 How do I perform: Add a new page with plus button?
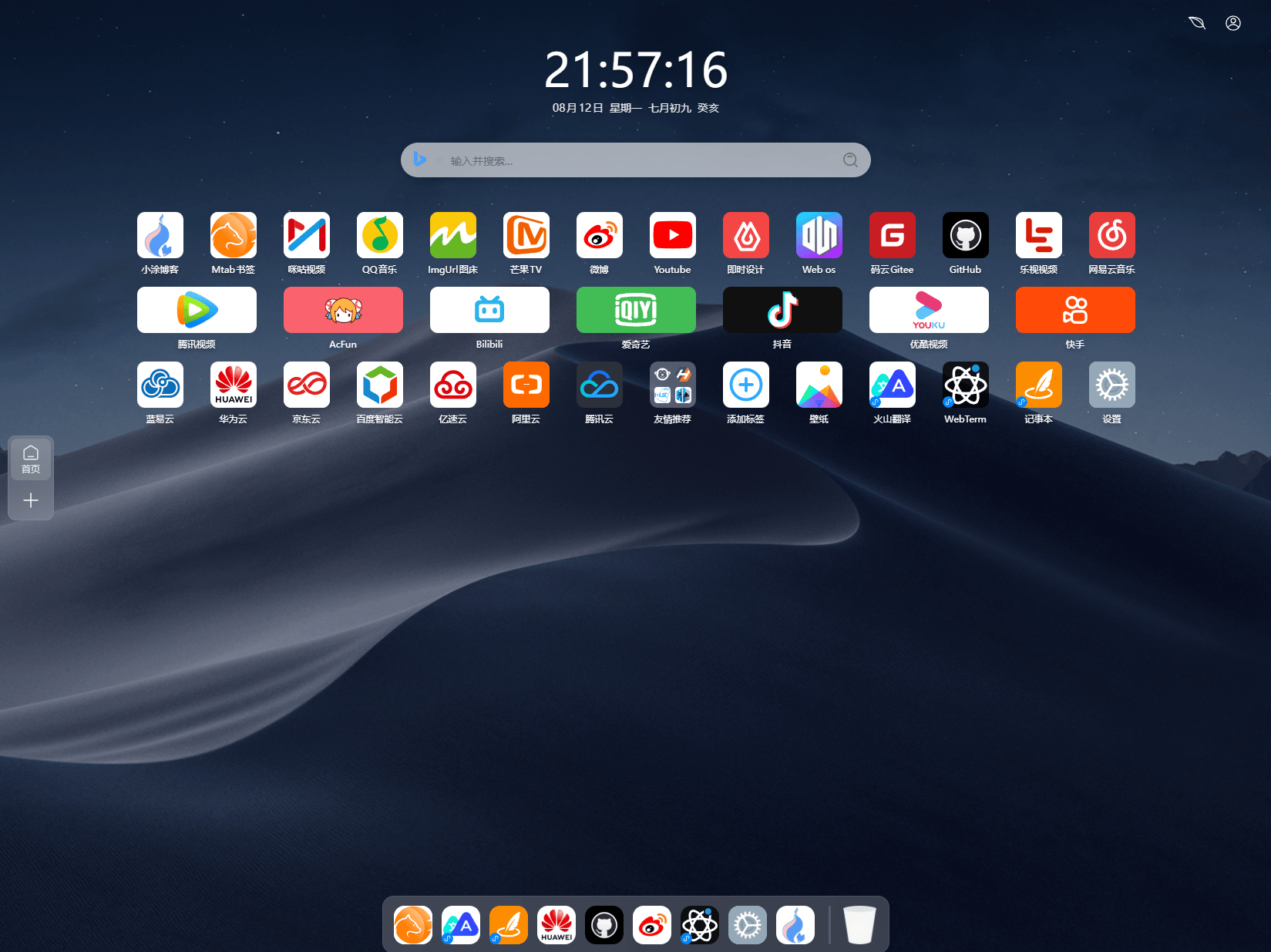click(31, 501)
